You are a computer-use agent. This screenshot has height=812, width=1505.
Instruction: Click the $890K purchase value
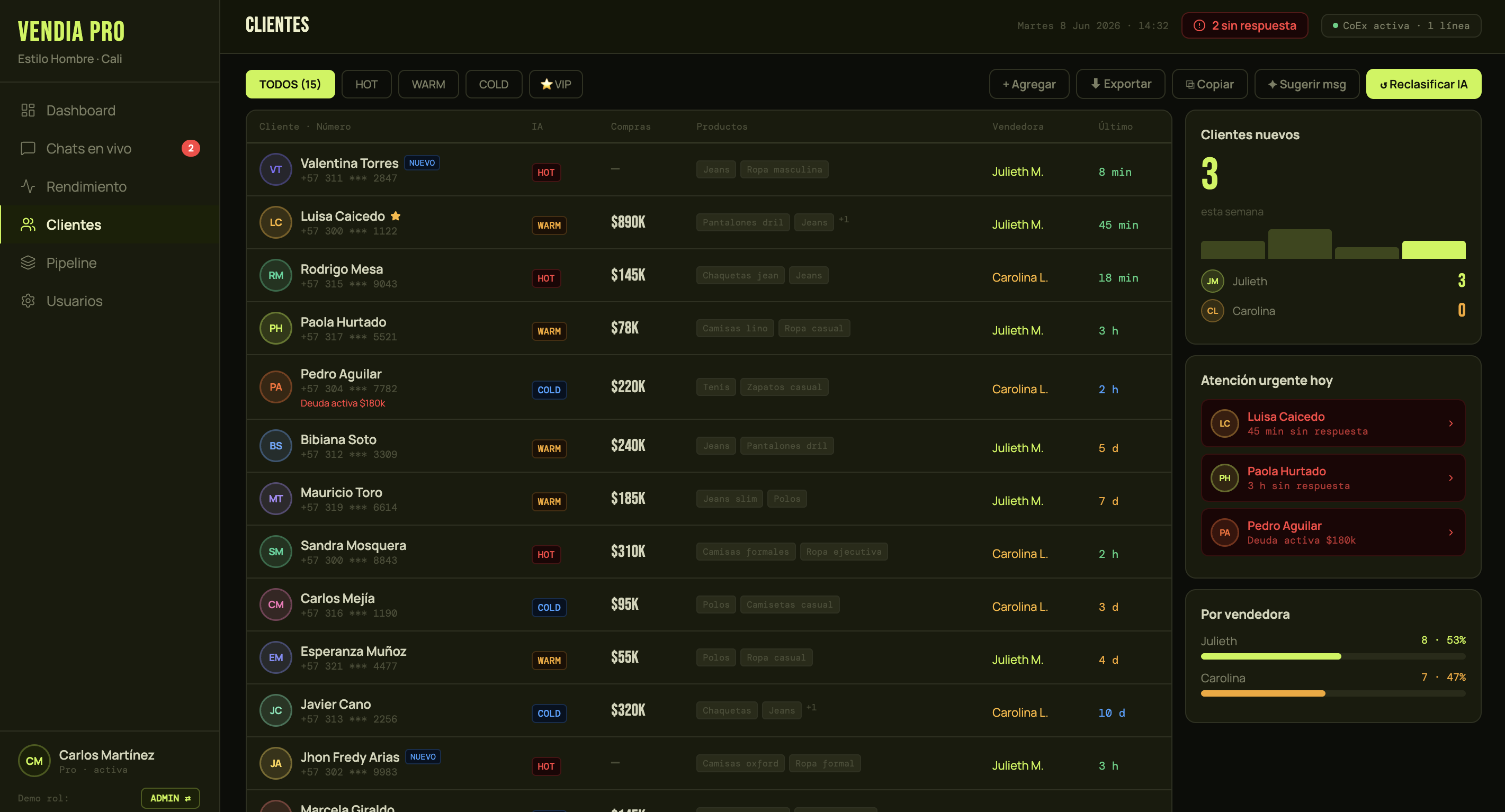628,222
